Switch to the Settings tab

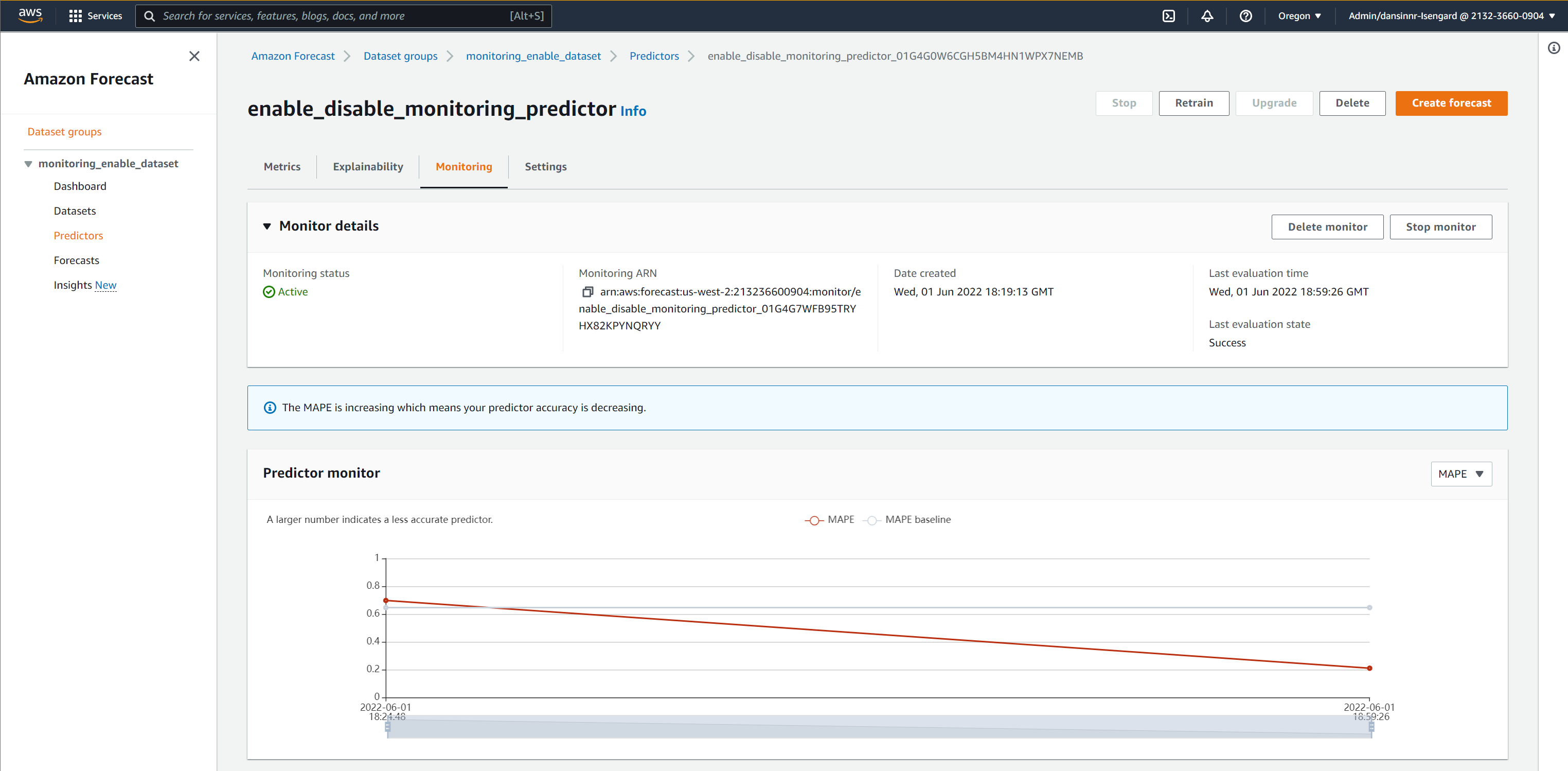click(x=545, y=166)
